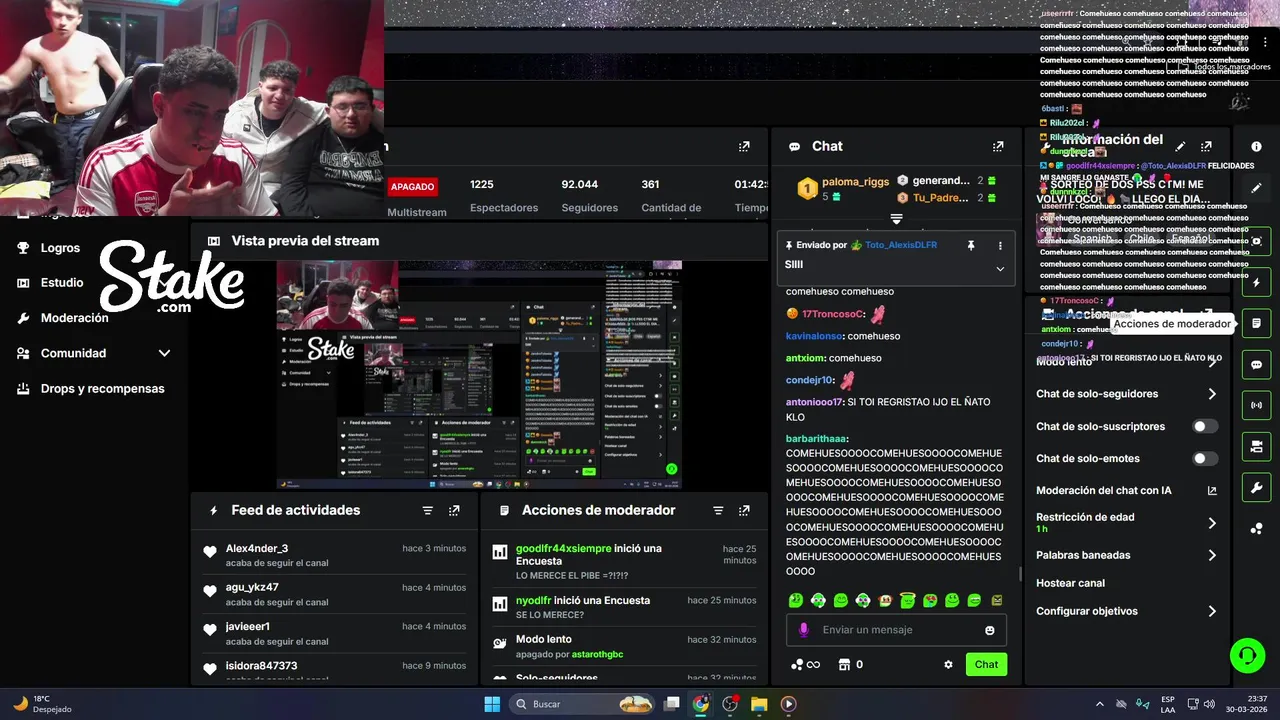The image size is (1280, 720).
Task: Click agu_ykz47 in activity feed
Action: coord(252,588)
